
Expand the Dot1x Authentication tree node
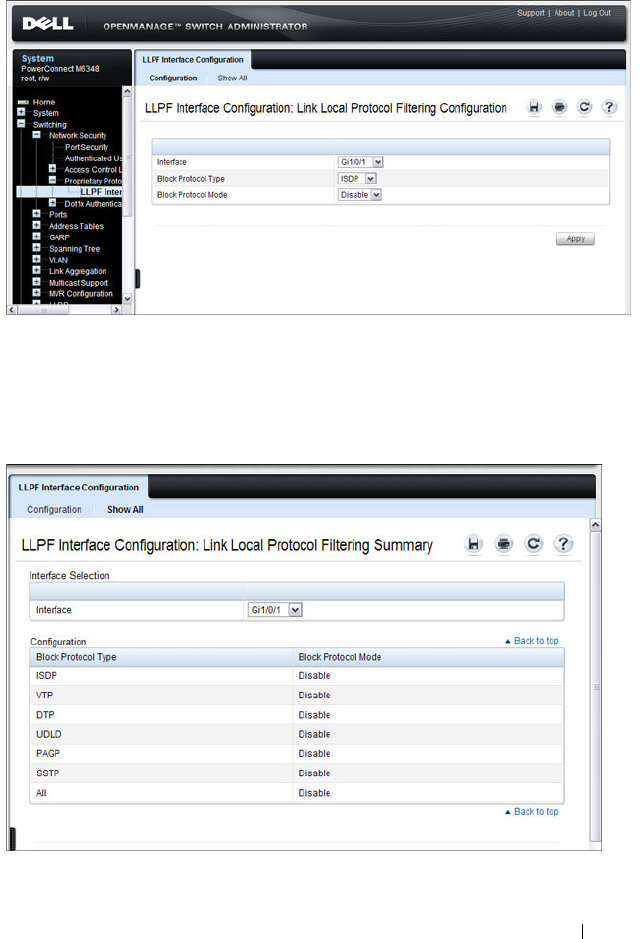pyautogui.click(x=52, y=203)
